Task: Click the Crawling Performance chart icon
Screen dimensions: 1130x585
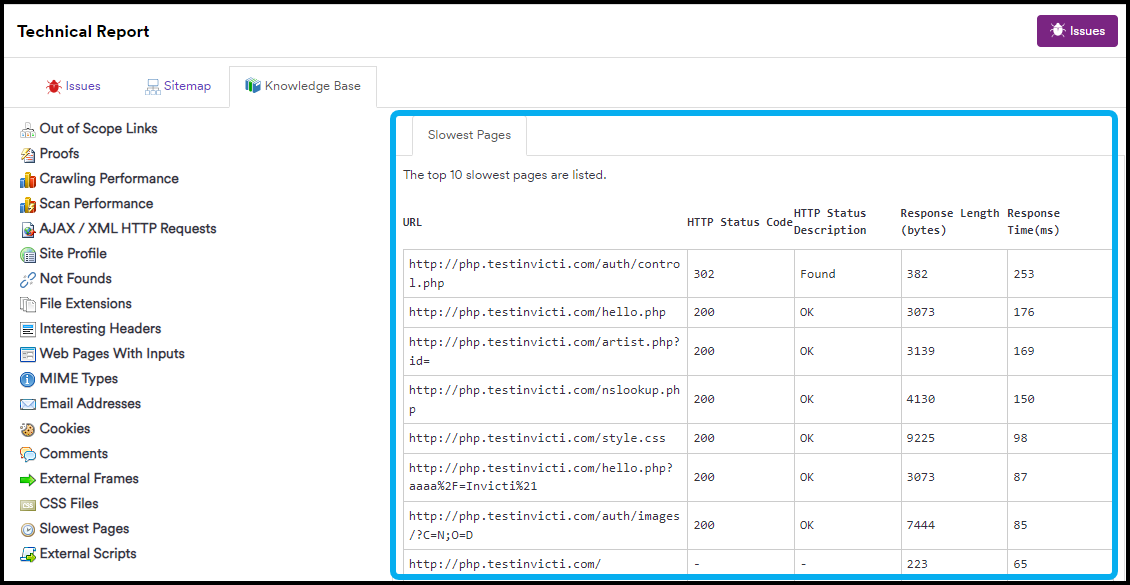Action: [28, 179]
